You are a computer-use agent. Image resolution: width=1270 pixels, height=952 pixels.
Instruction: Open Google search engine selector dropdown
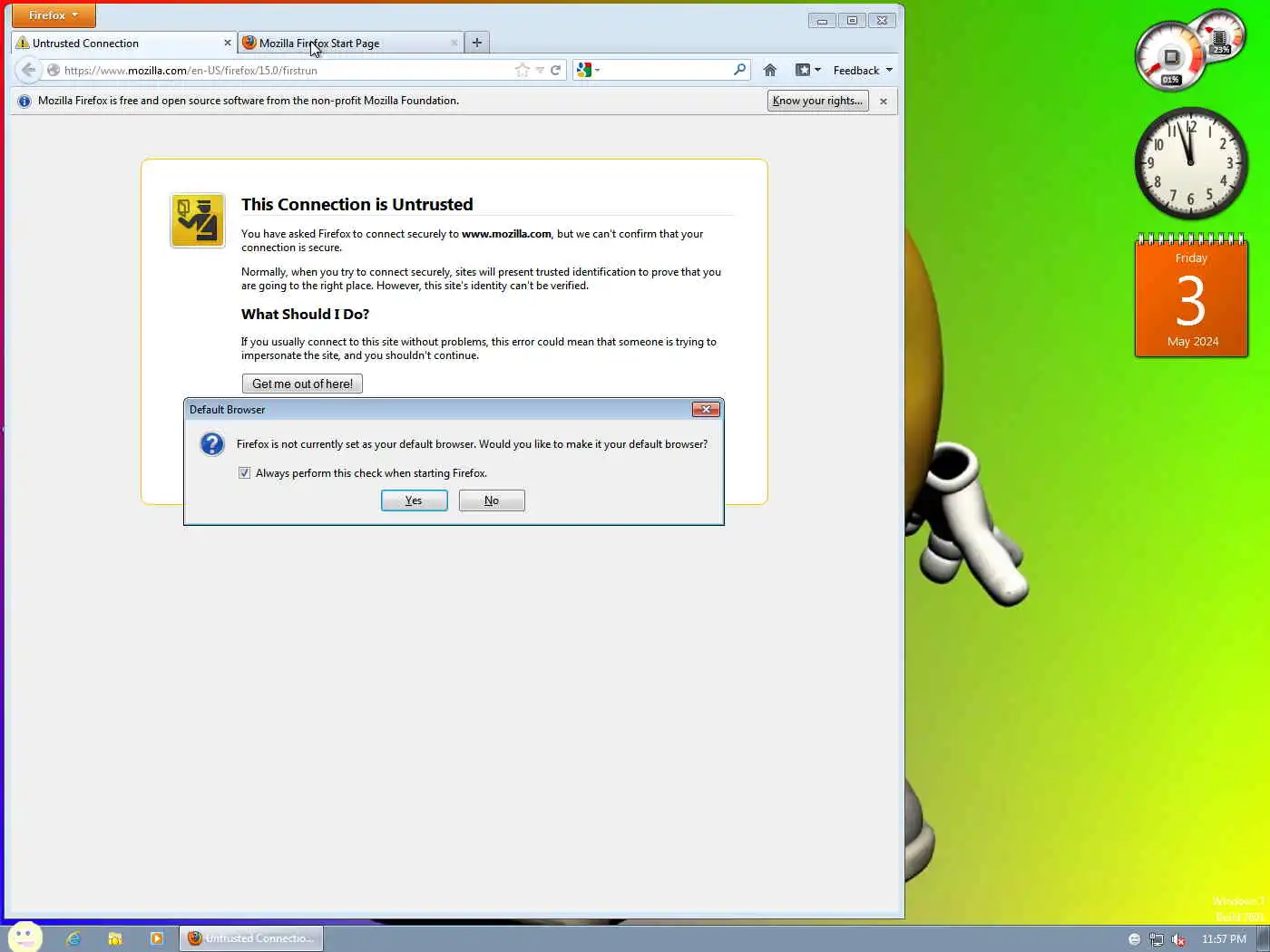click(588, 70)
